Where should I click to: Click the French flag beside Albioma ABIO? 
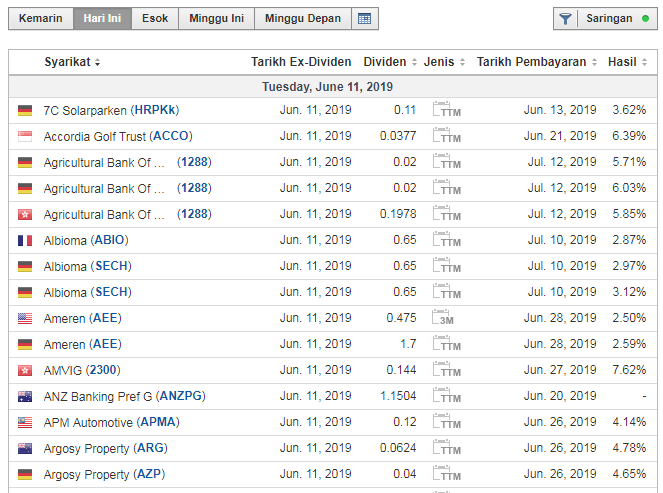pyautogui.click(x=25, y=241)
